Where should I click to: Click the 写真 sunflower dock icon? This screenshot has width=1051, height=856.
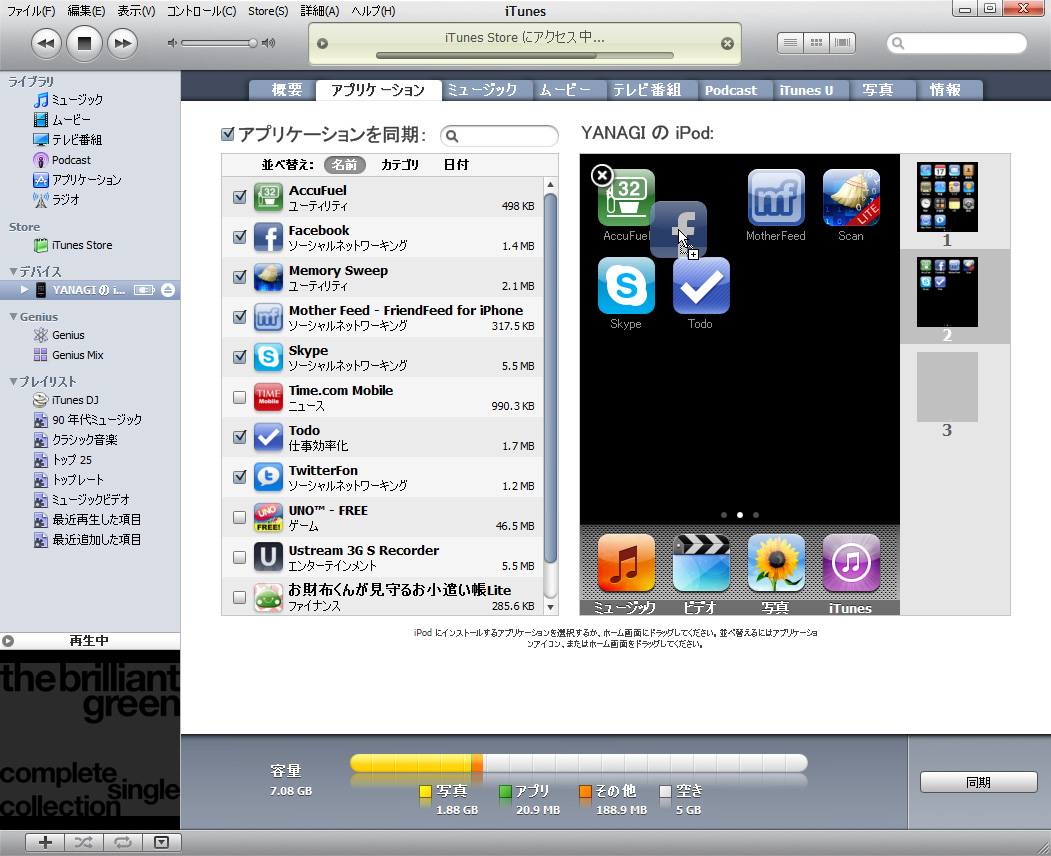click(776, 563)
